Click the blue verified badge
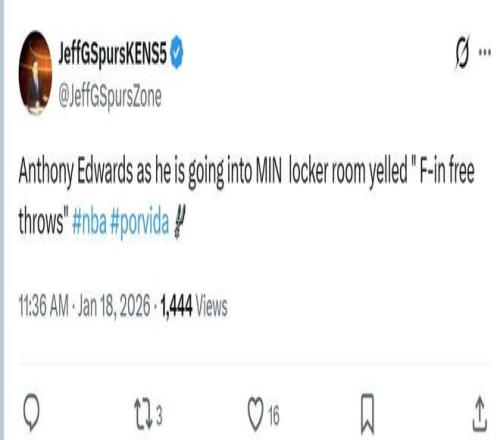Viewport: 500px width, 440px height. [177, 52]
